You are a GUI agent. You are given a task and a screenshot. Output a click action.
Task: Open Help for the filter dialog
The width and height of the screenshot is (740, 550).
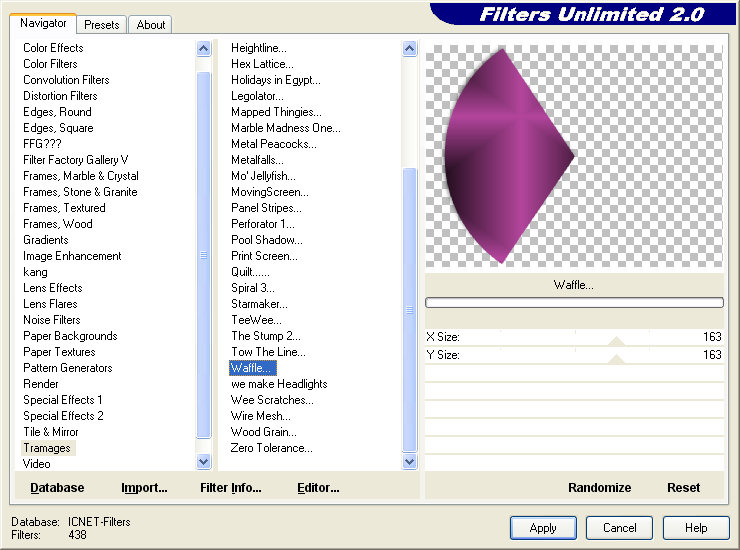tap(696, 528)
